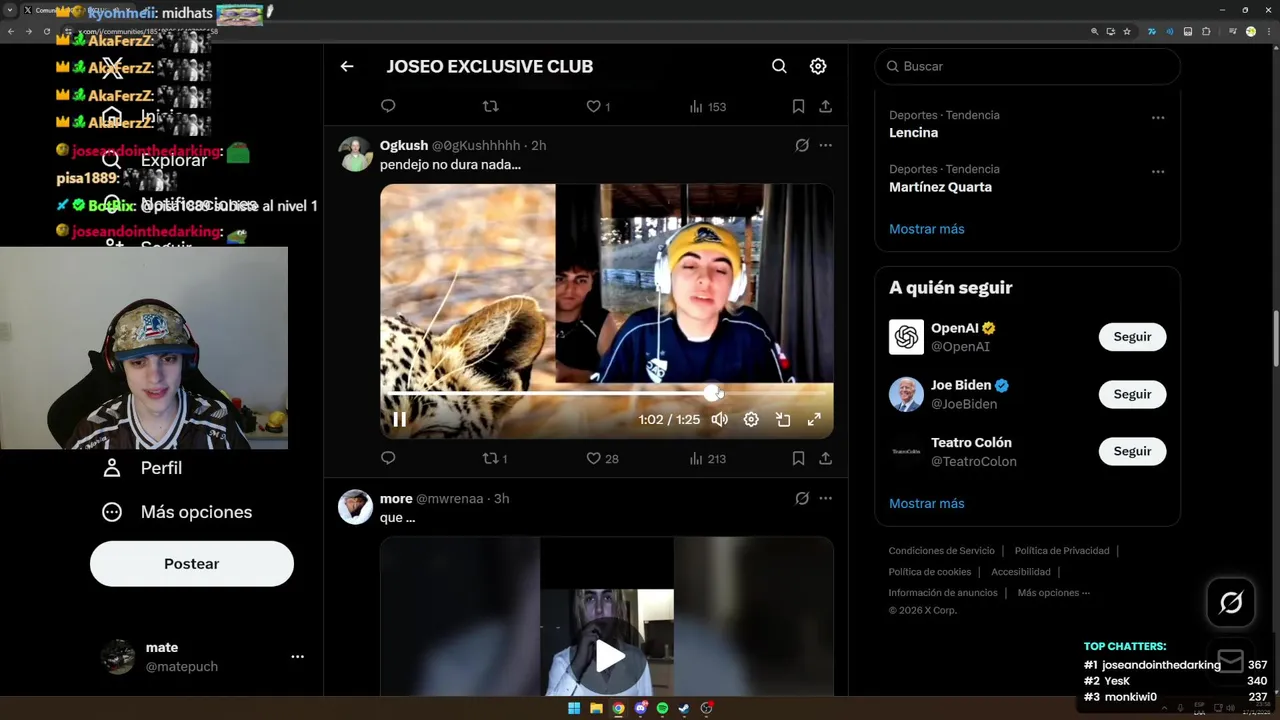
Task: Follow Teatro Colón with the Seguir button
Action: [1132, 451]
